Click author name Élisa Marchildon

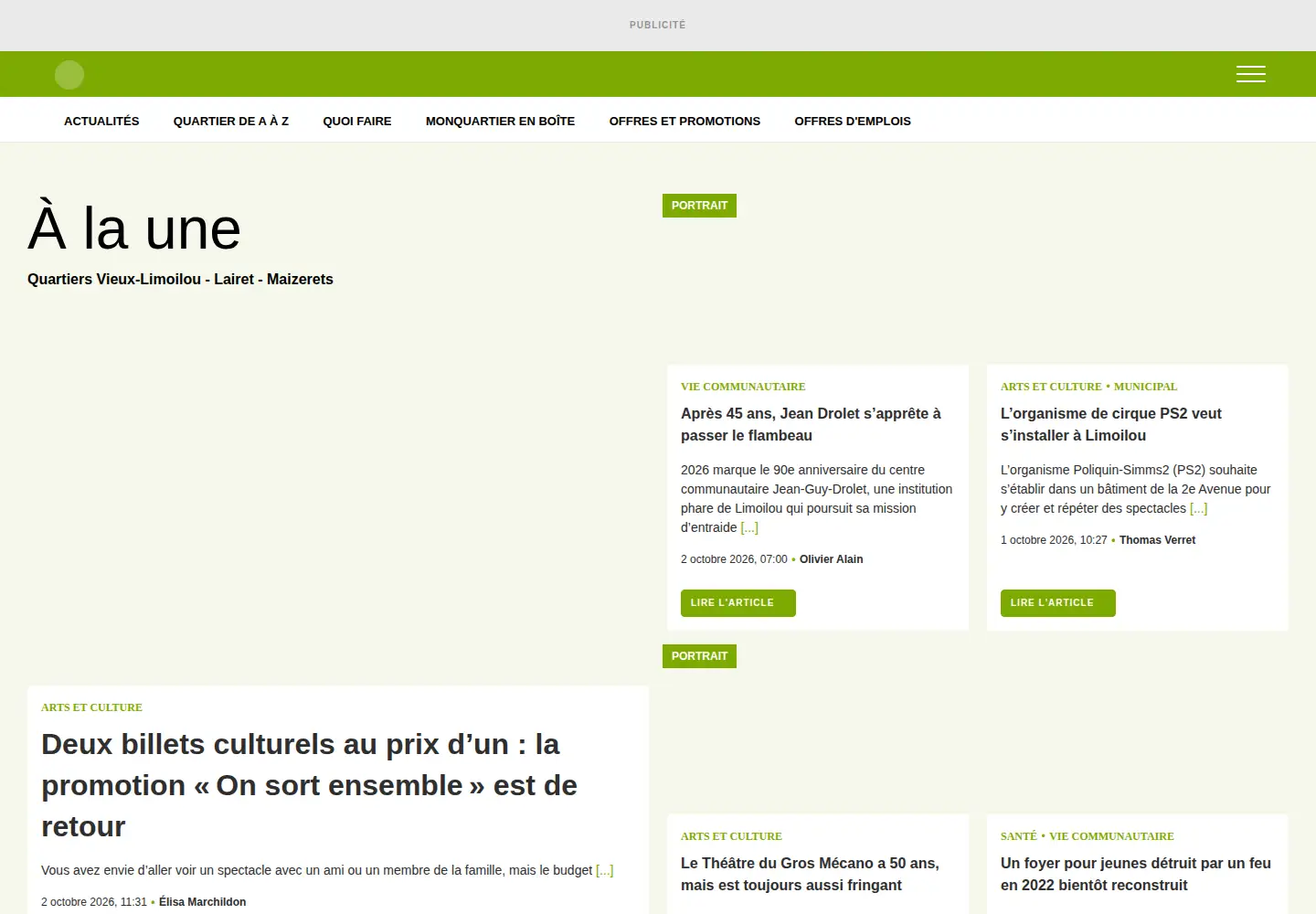click(x=202, y=902)
